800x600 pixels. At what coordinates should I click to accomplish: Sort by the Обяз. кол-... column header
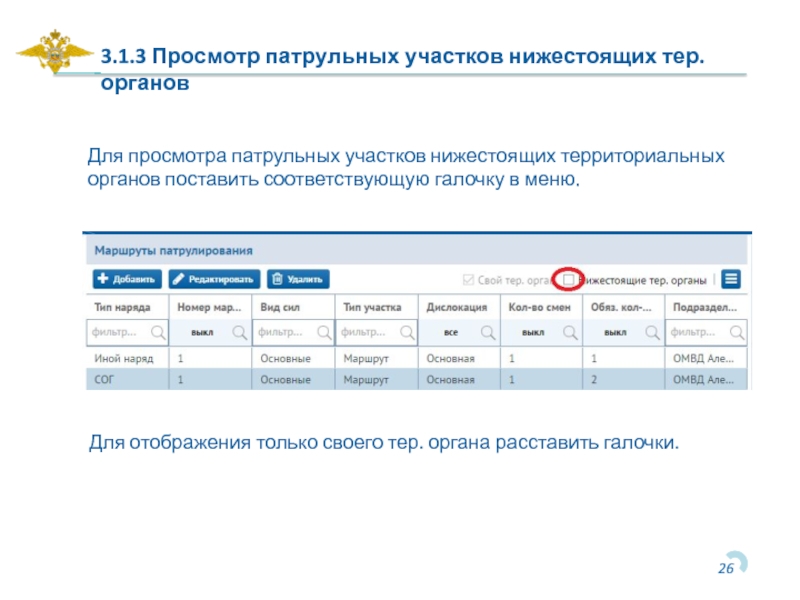coord(621,307)
